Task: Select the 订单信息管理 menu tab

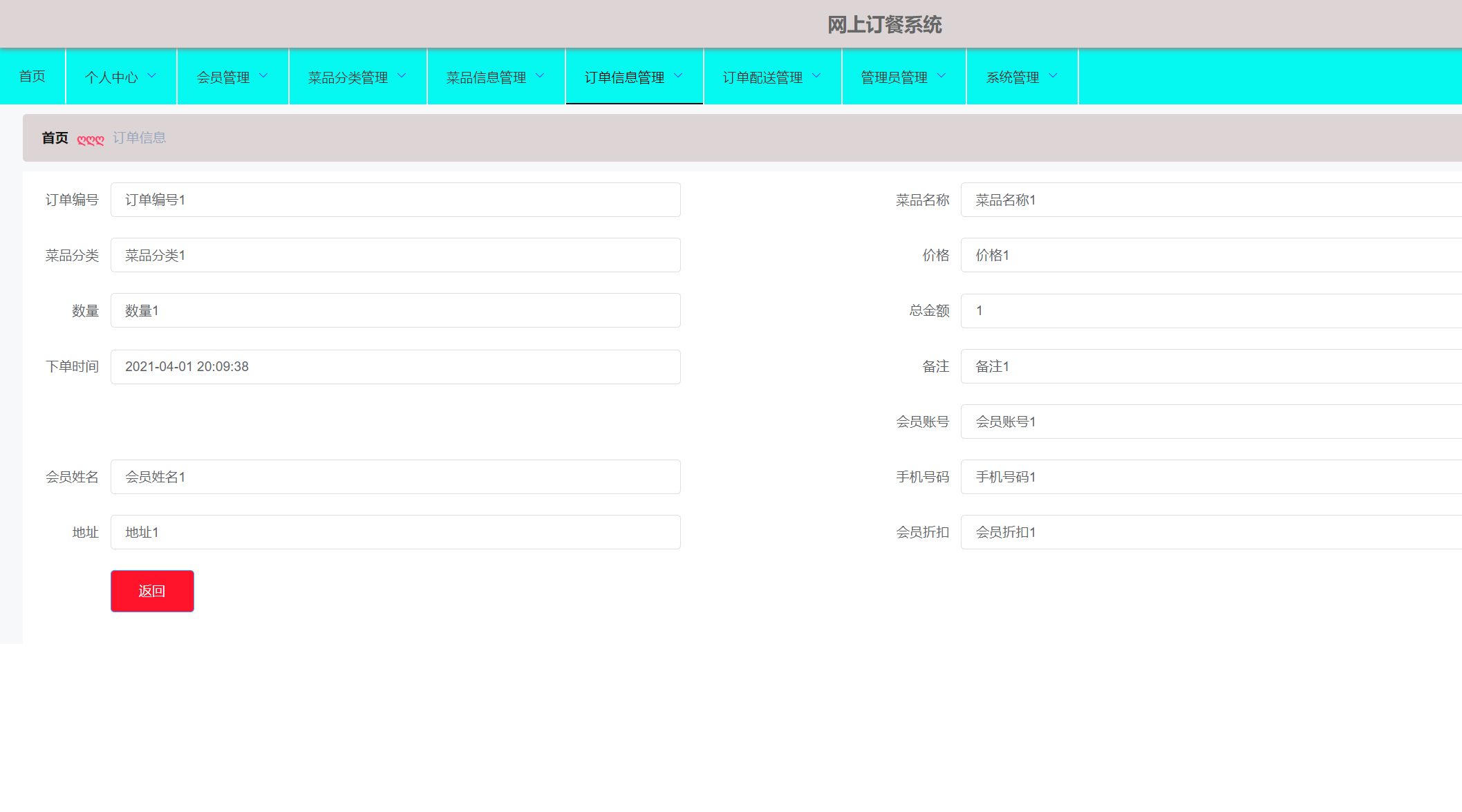Action: pos(624,77)
